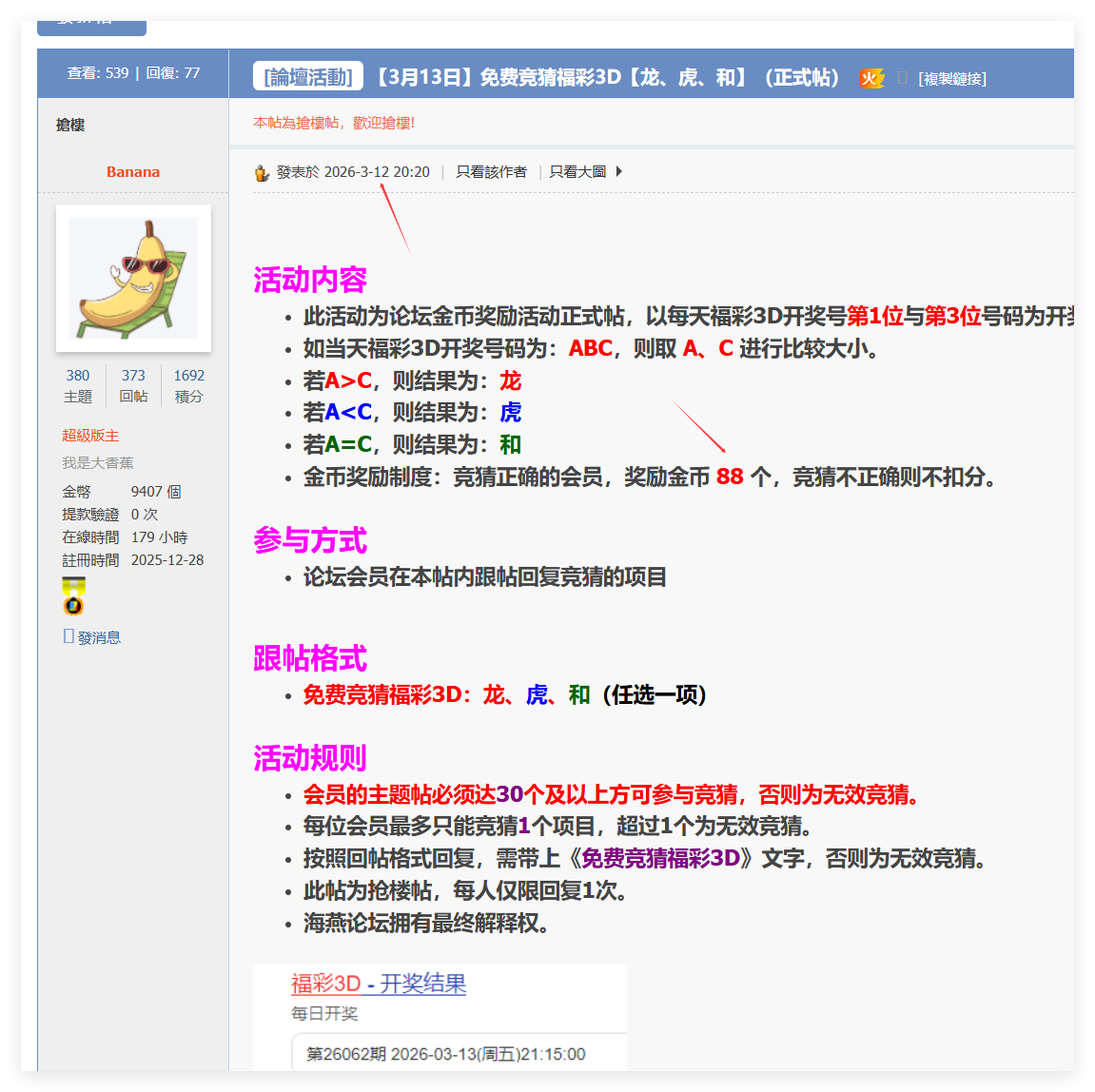Expand 只看大圖 using its arrow
The image size is (1095, 1092).
(x=619, y=171)
